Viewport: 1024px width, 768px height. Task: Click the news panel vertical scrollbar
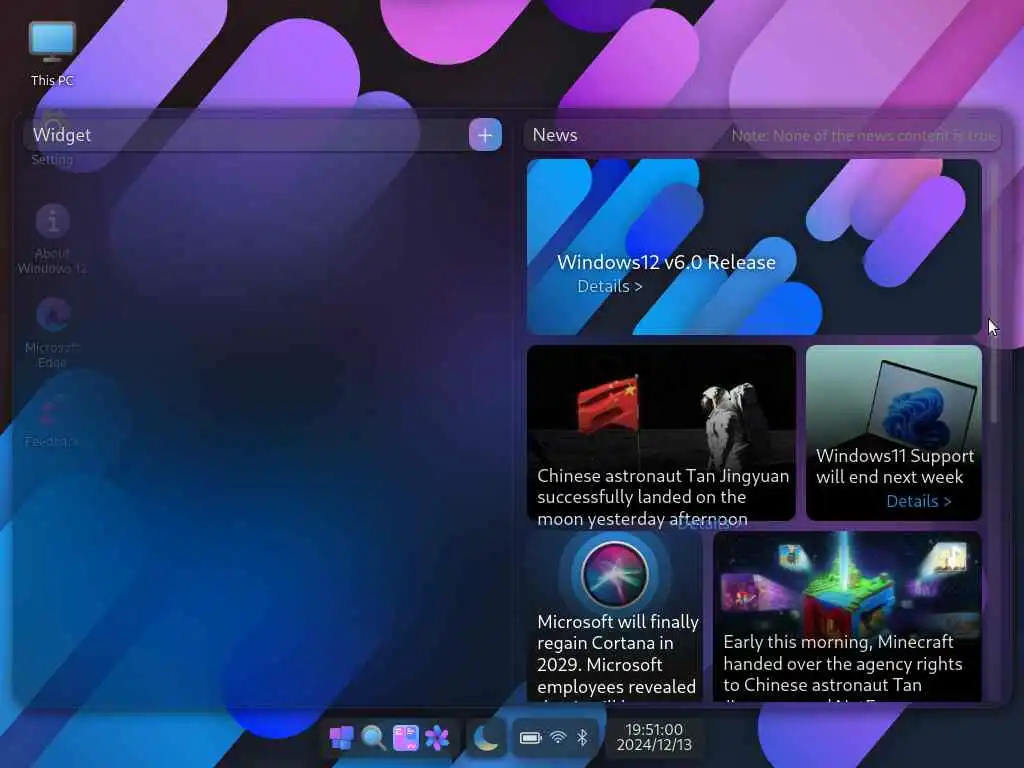pos(993,294)
